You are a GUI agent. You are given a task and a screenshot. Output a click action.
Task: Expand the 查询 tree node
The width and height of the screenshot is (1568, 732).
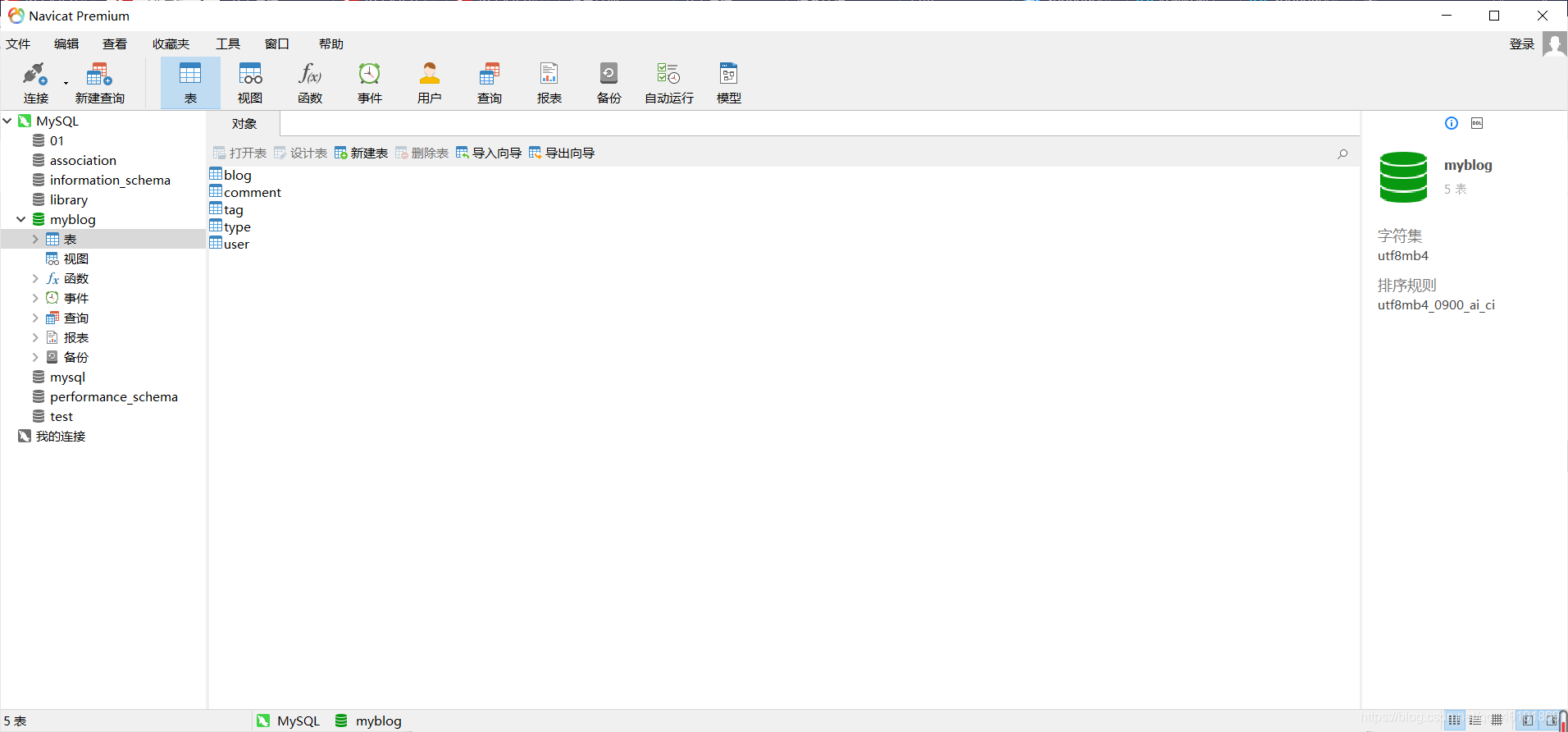point(35,318)
